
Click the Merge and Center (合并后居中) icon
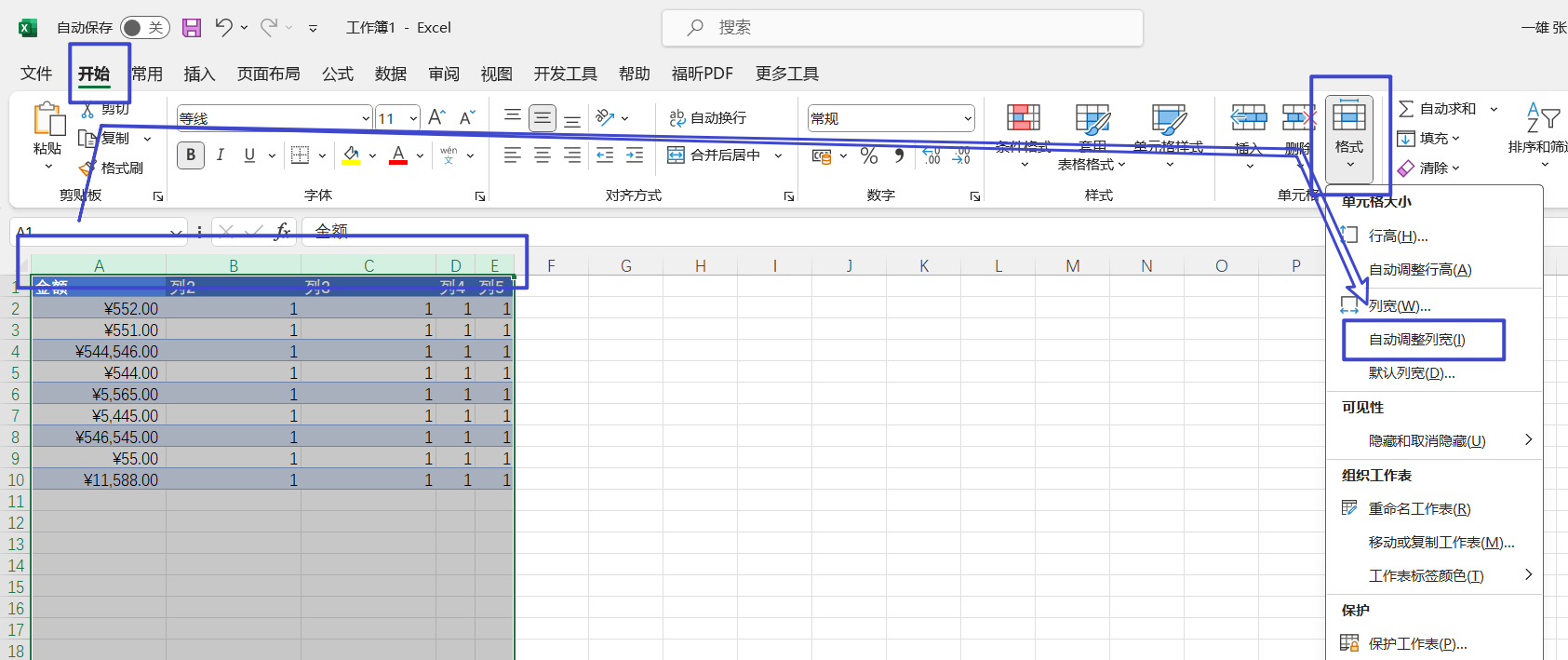tap(677, 155)
